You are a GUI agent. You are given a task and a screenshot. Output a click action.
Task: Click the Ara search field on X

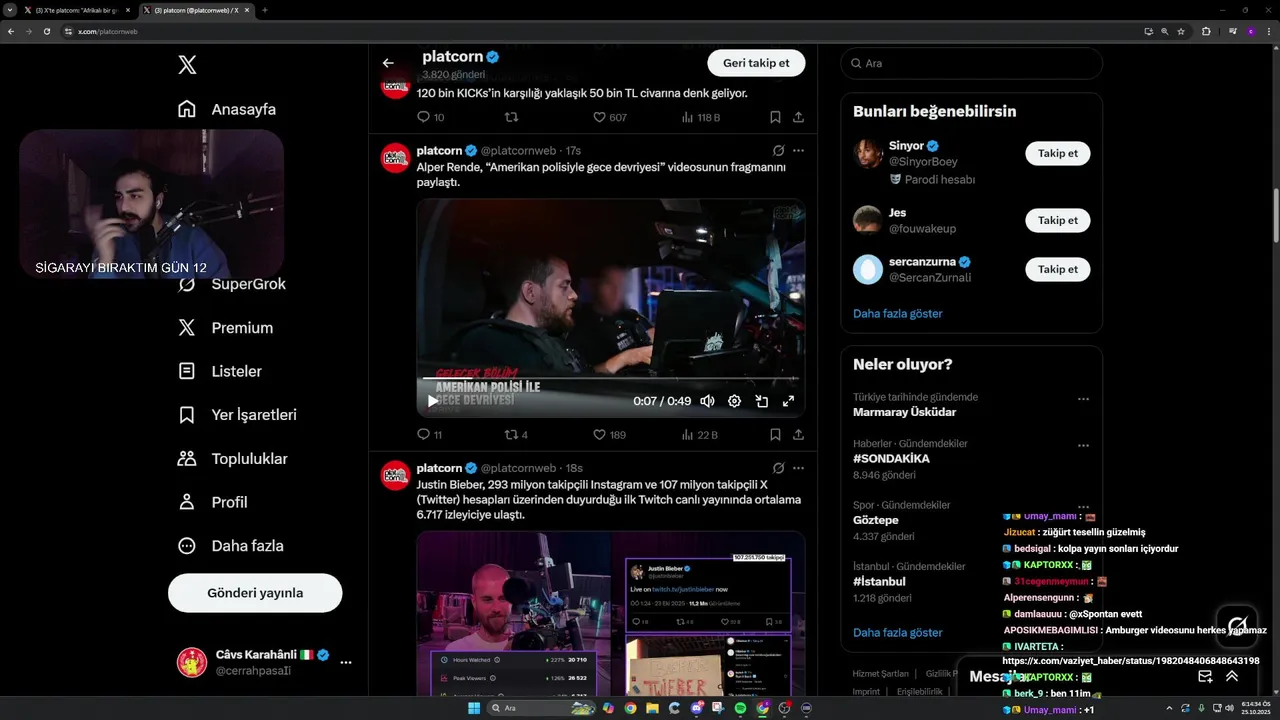(971, 63)
